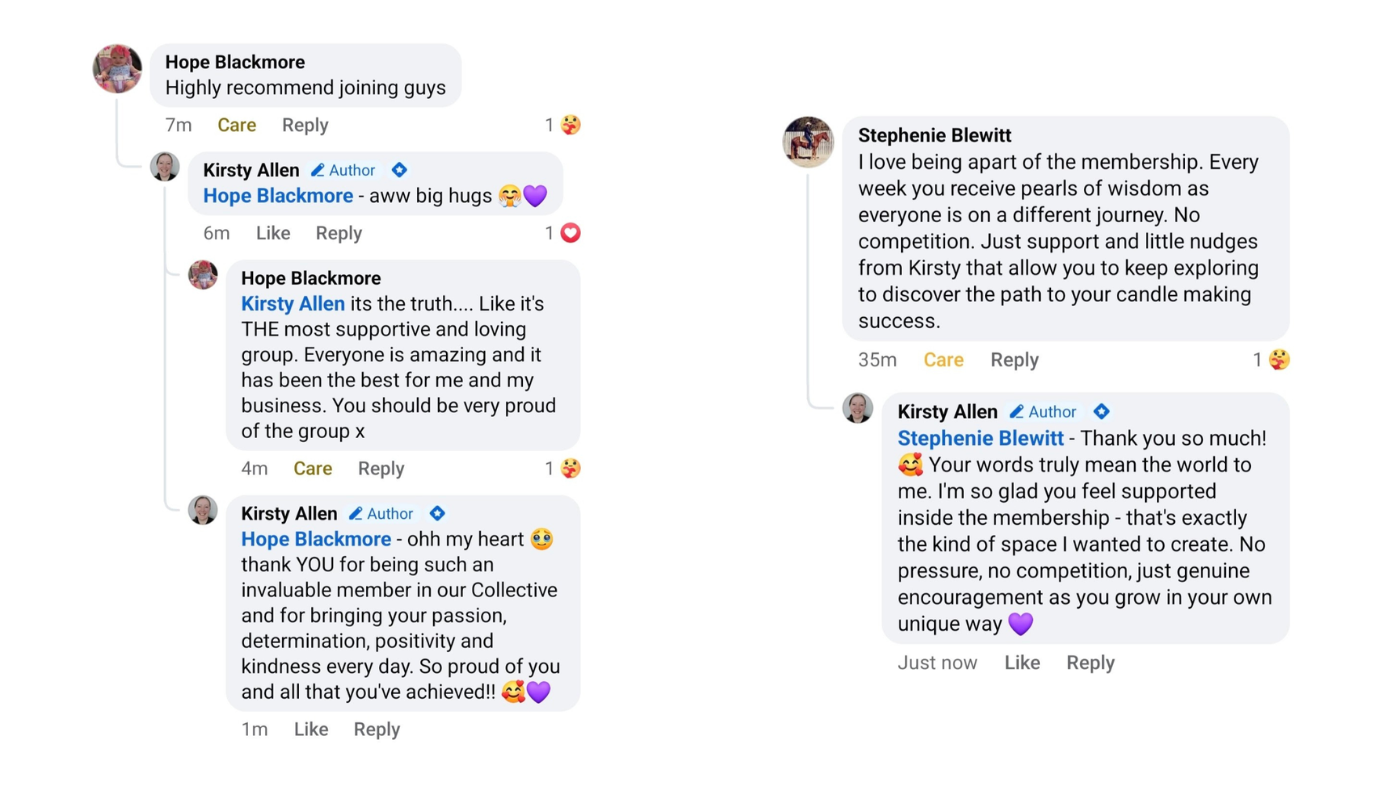Screen dimensions: 1400x790
Task: Click blue badge icon beside Author in Stephenie thread
Action: [1101, 412]
